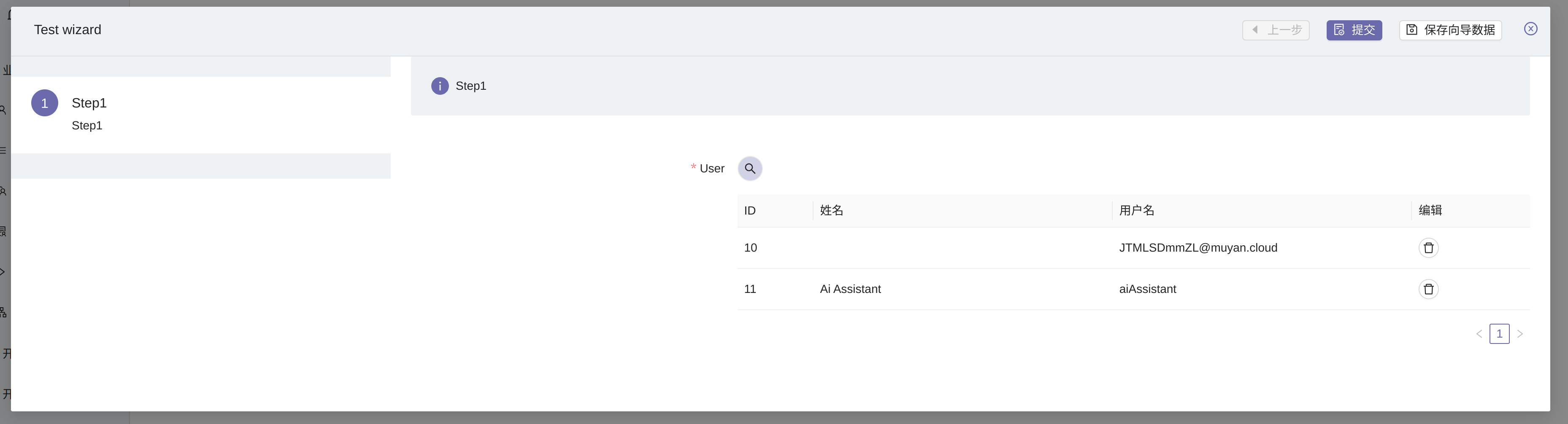Delete the row with ID 10
Screen dimensions: 1568x424
click(1428, 247)
